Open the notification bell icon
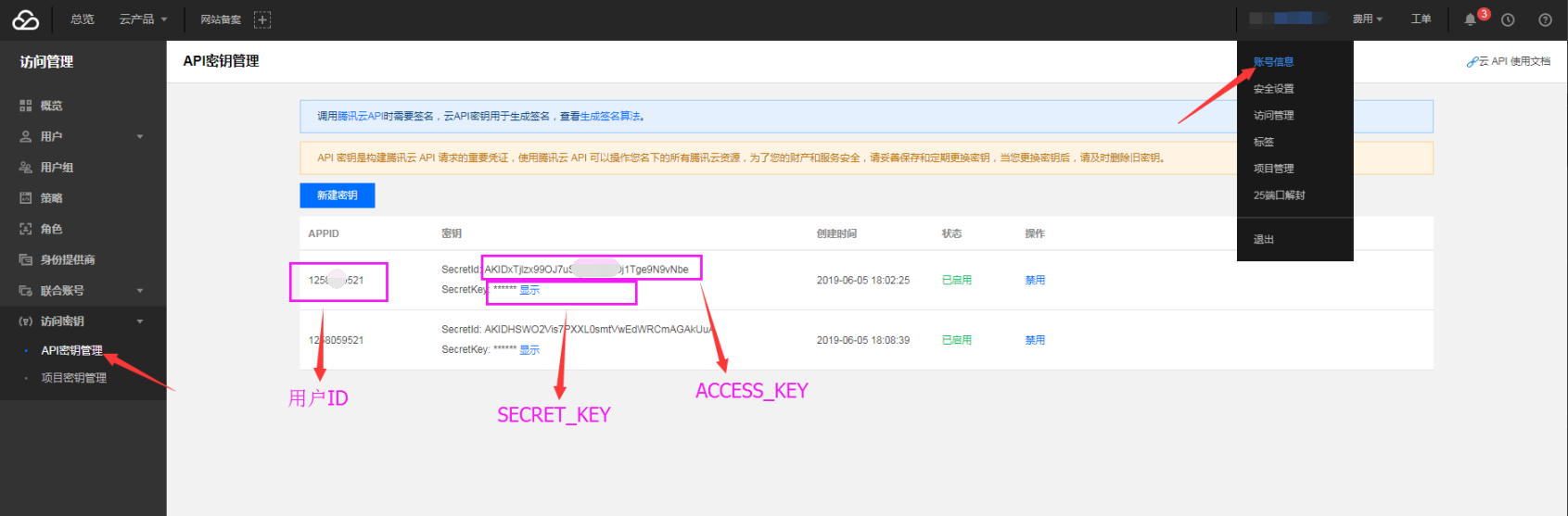1568x516 pixels. [x=1470, y=19]
